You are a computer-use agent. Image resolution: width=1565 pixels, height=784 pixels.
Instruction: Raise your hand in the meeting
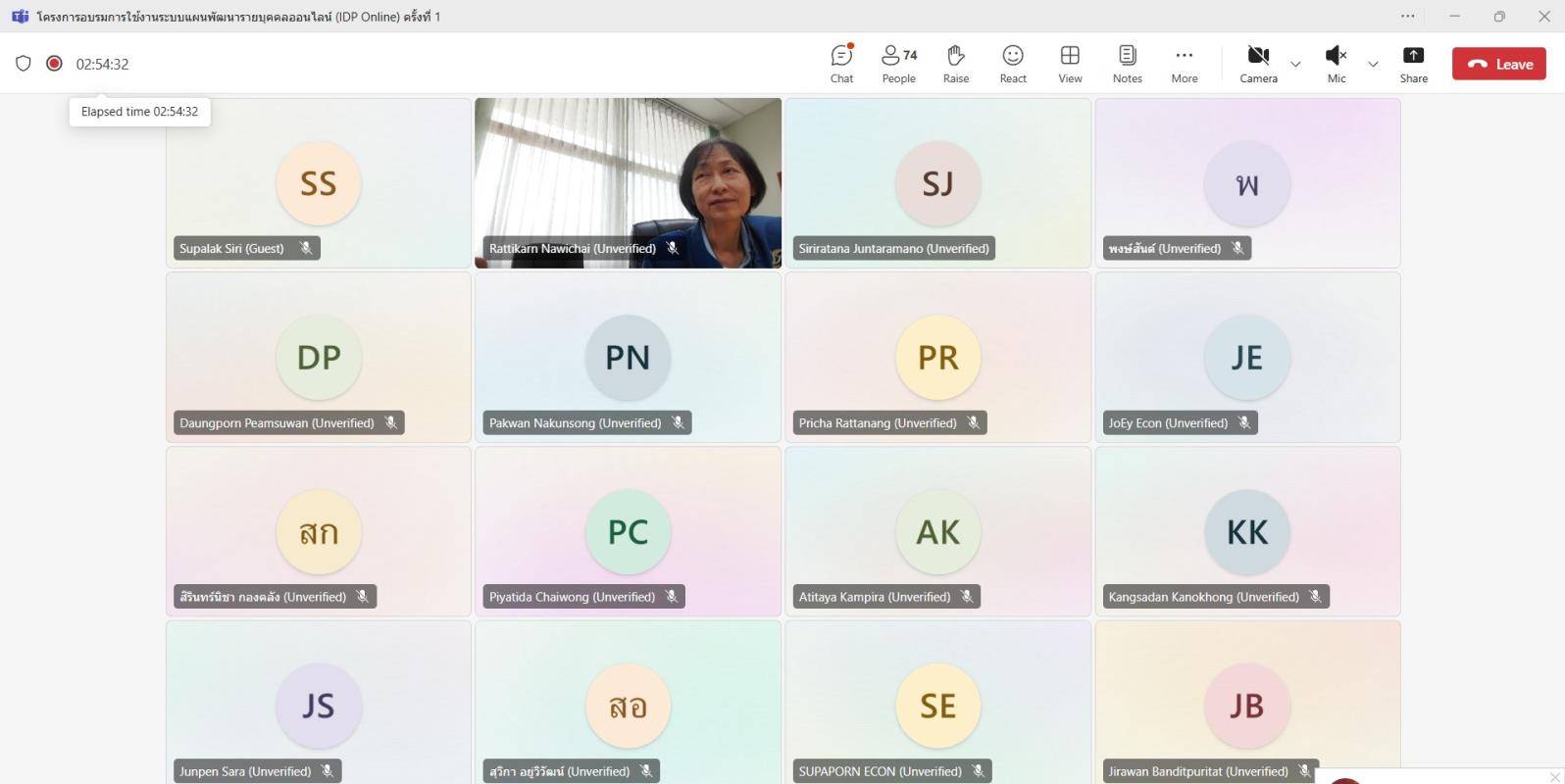(x=955, y=64)
